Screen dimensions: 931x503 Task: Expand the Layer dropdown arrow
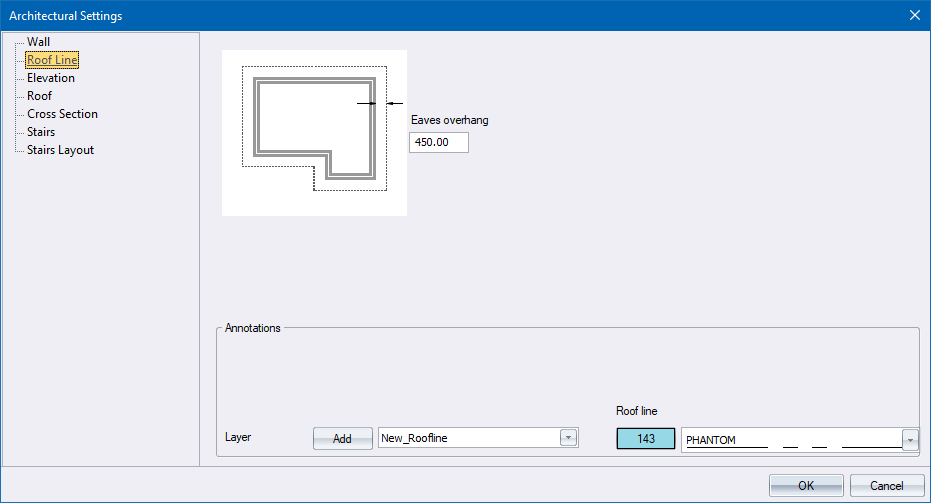click(x=569, y=438)
